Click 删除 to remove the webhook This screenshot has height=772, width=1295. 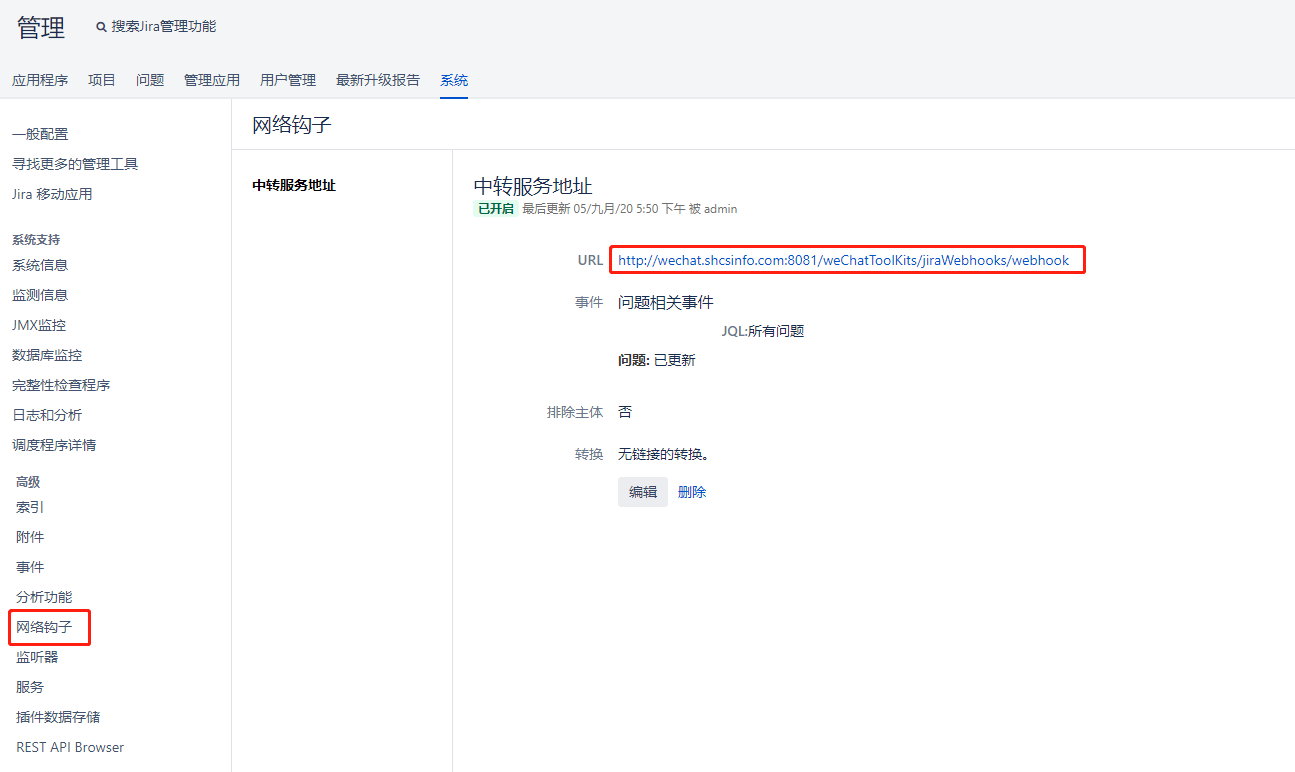point(692,492)
